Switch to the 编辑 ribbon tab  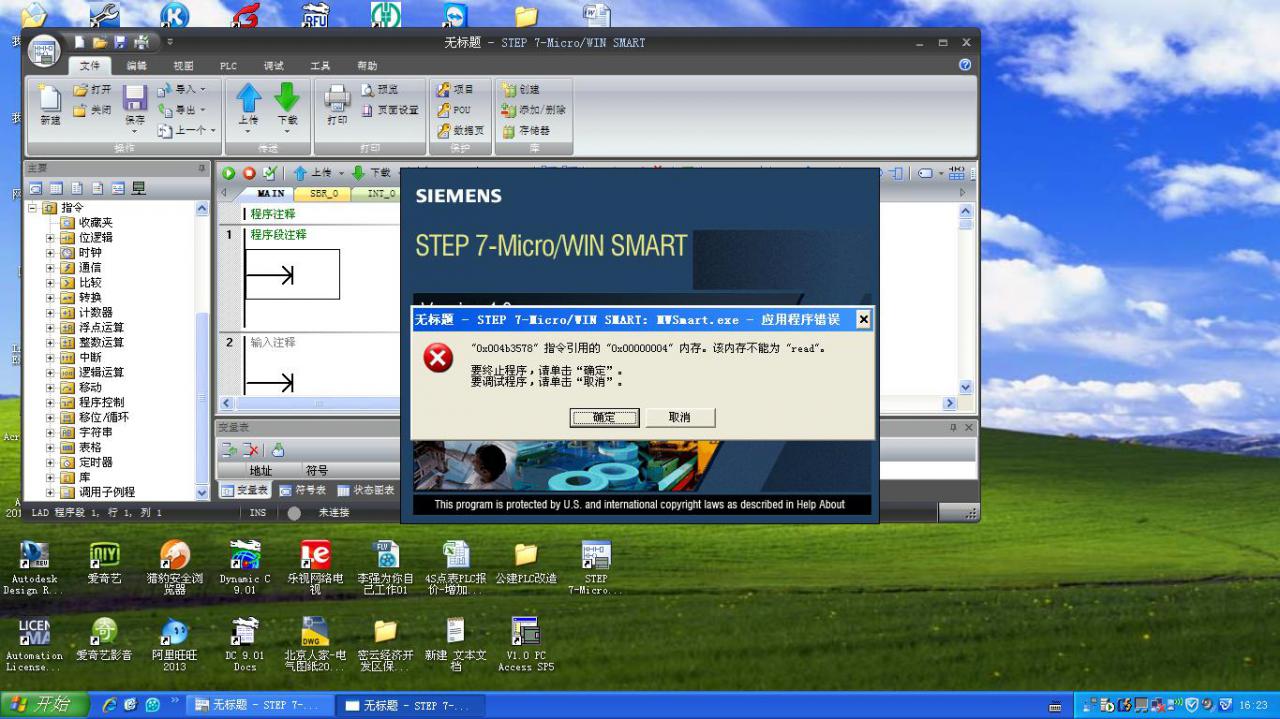click(x=136, y=66)
